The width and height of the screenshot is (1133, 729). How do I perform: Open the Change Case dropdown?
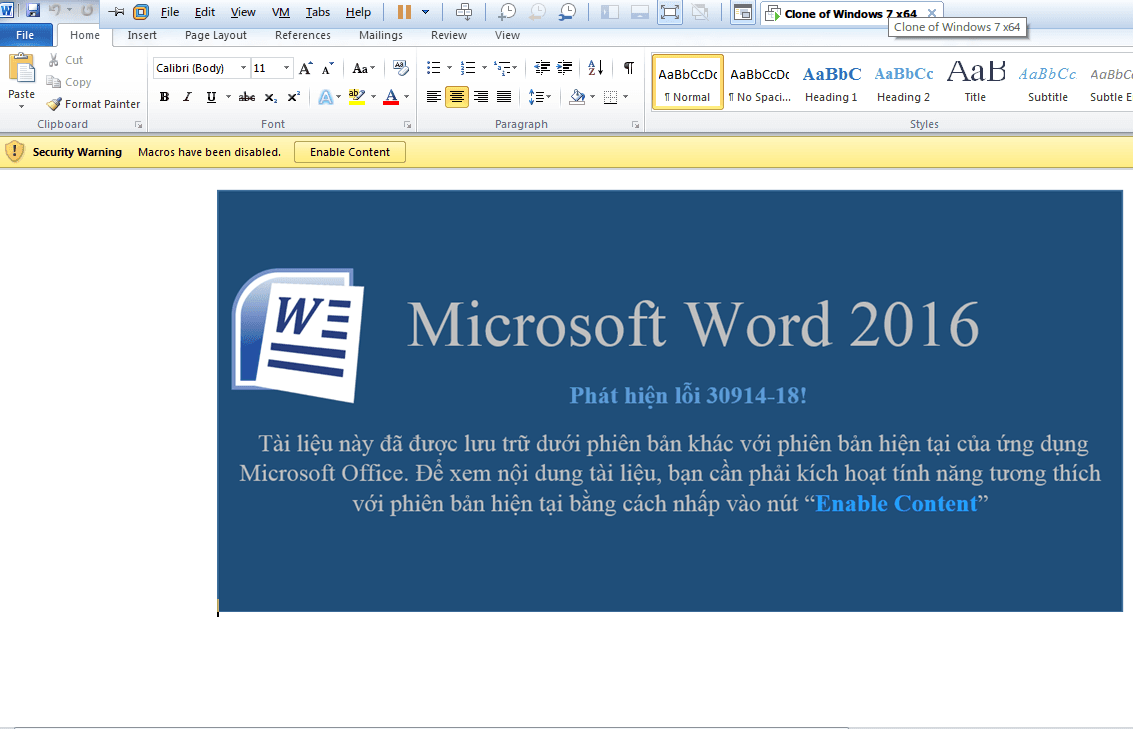[x=363, y=69]
